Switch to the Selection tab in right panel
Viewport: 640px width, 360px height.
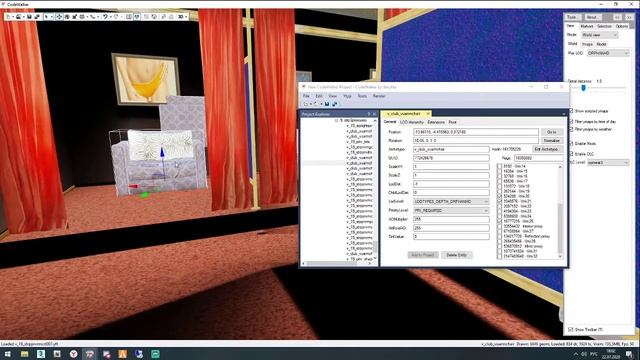[604, 26]
